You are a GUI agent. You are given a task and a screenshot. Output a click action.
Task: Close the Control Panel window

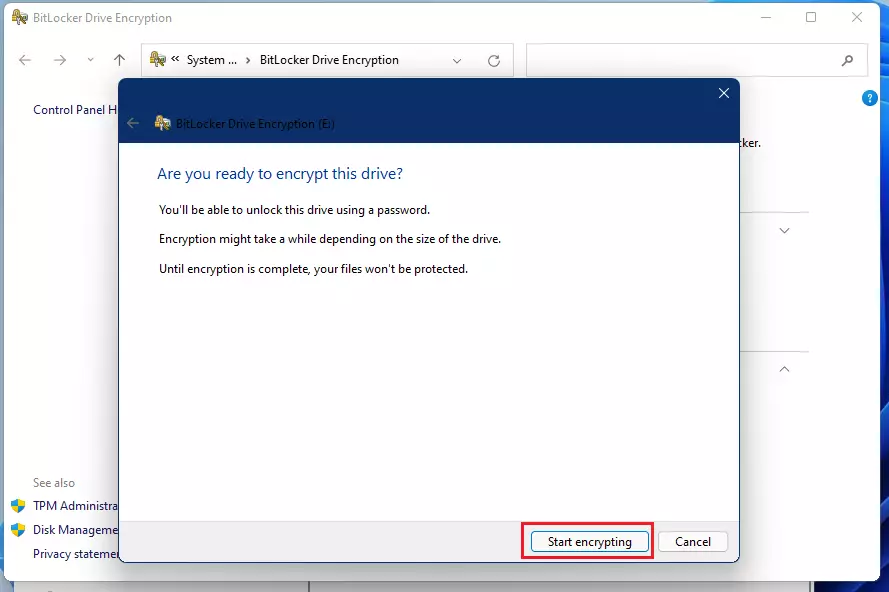[857, 18]
